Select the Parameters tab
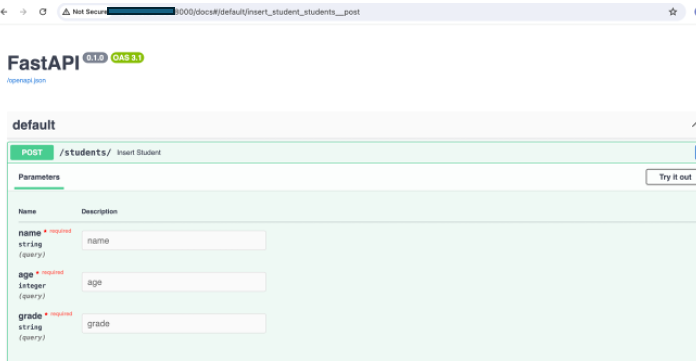 tap(39, 177)
